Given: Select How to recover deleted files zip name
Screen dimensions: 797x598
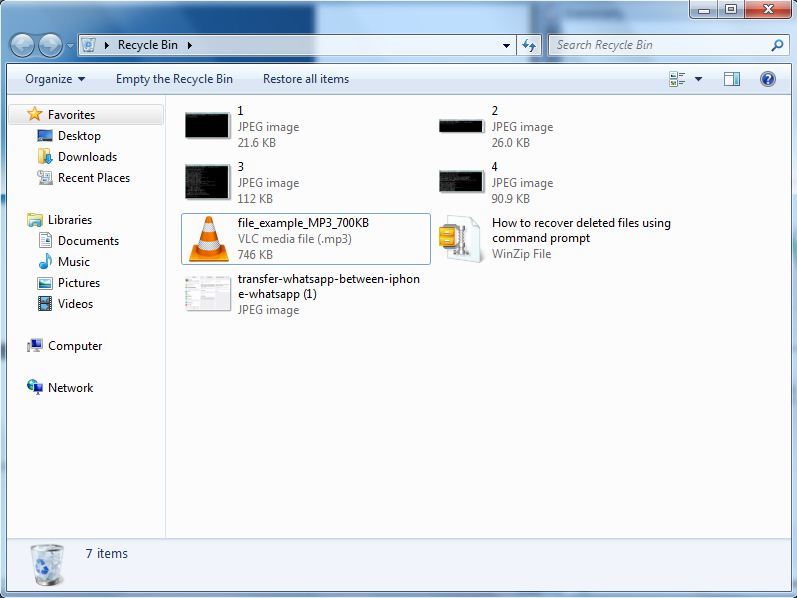Looking at the screenshot, I should [581, 230].
